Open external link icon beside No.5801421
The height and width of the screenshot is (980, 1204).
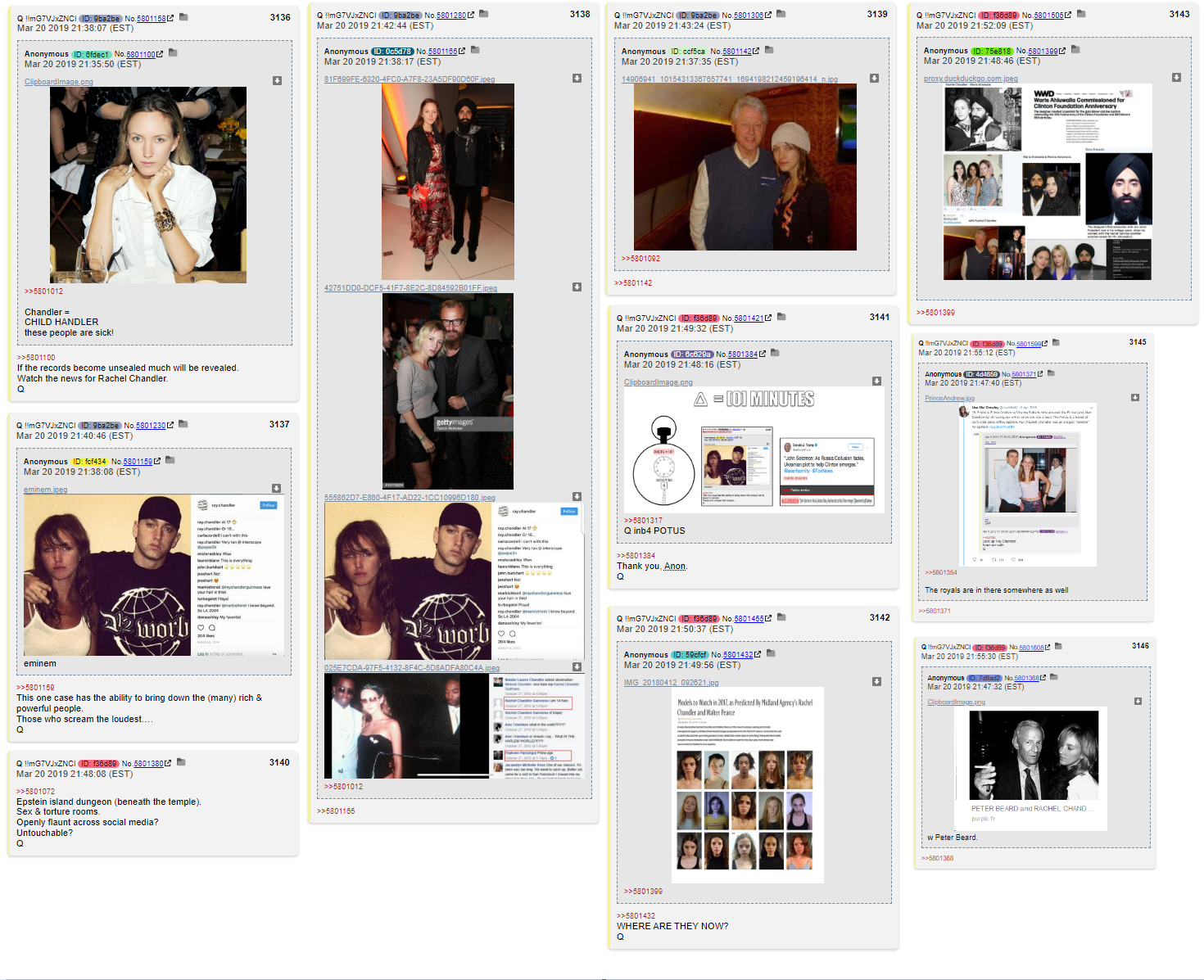(x=768, y=318)
